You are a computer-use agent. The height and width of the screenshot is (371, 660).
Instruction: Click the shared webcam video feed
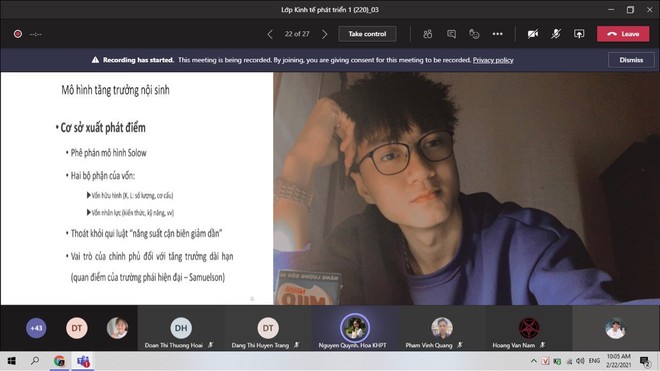point(466,188)
